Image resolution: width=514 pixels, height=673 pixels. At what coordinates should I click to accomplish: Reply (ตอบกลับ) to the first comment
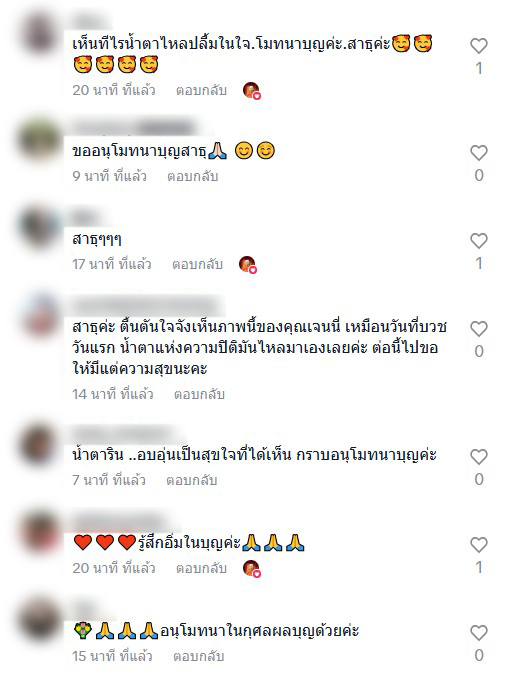click(201, 90)
